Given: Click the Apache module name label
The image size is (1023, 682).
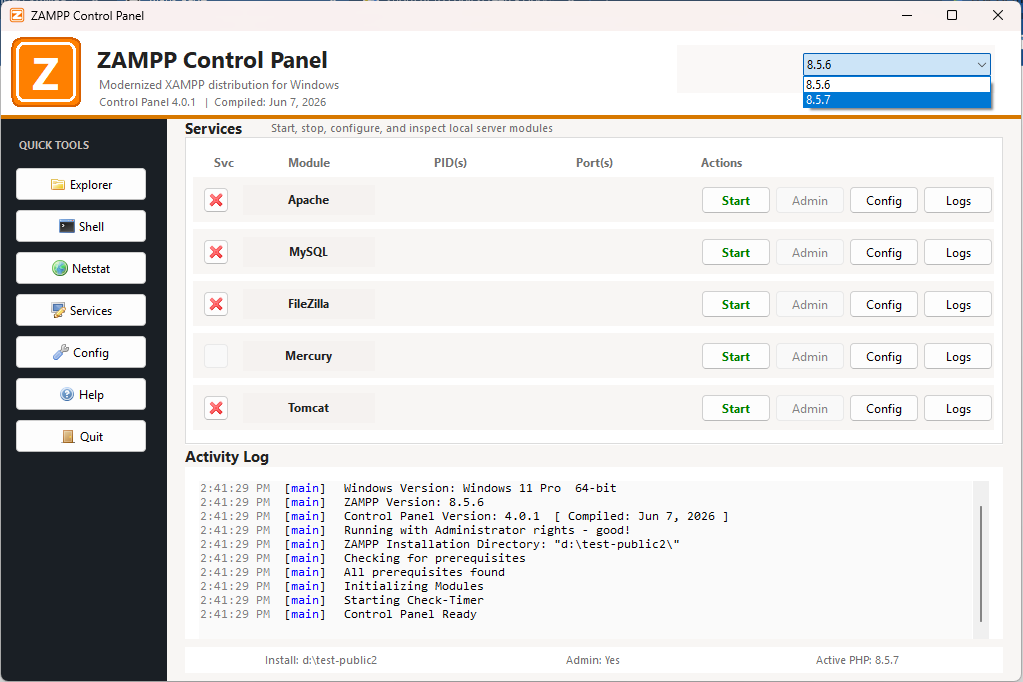Looking at the screenshot, I should coord(309,200).
